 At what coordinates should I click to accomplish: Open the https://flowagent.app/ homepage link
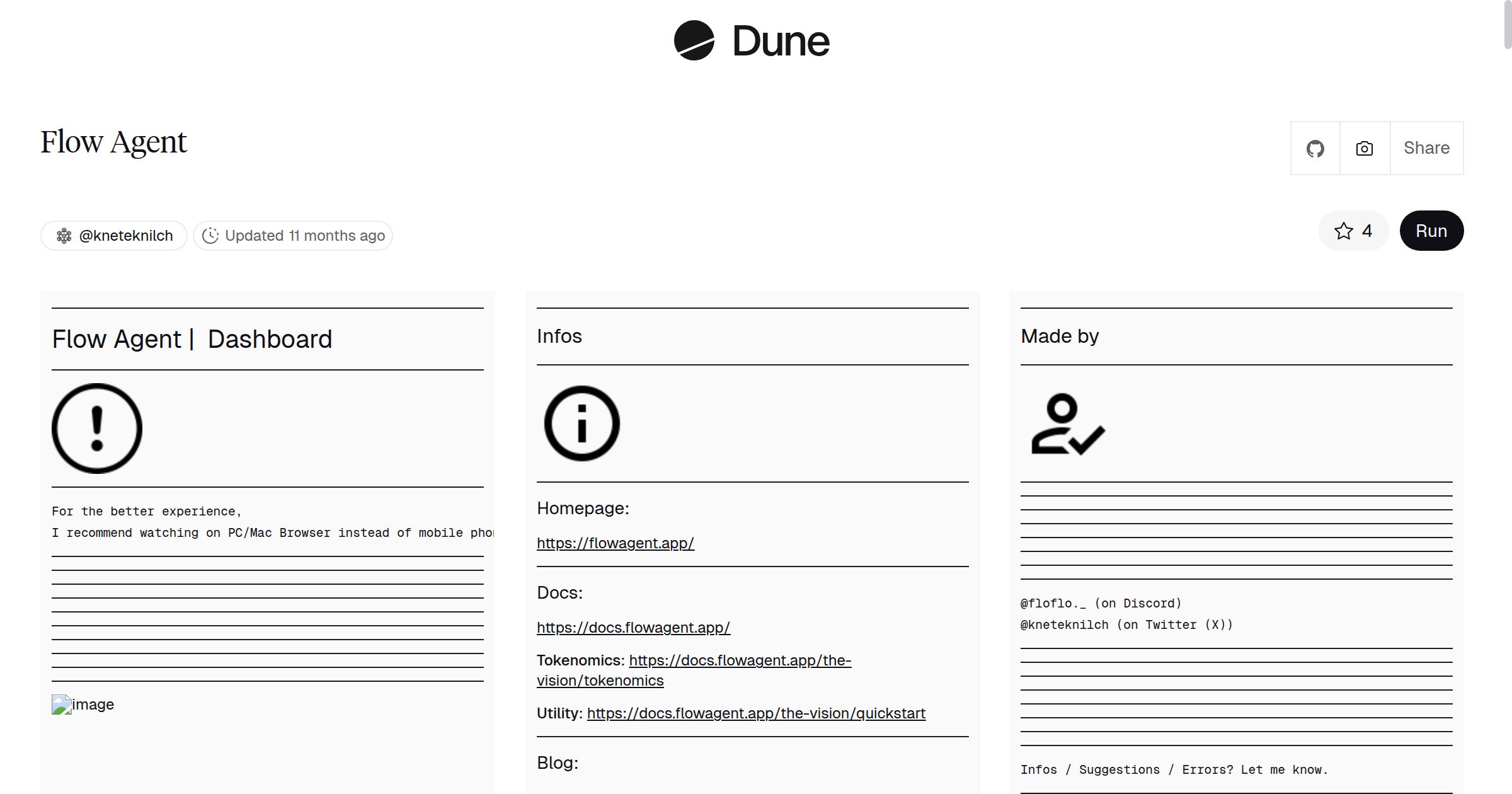(x=615, y=543)
